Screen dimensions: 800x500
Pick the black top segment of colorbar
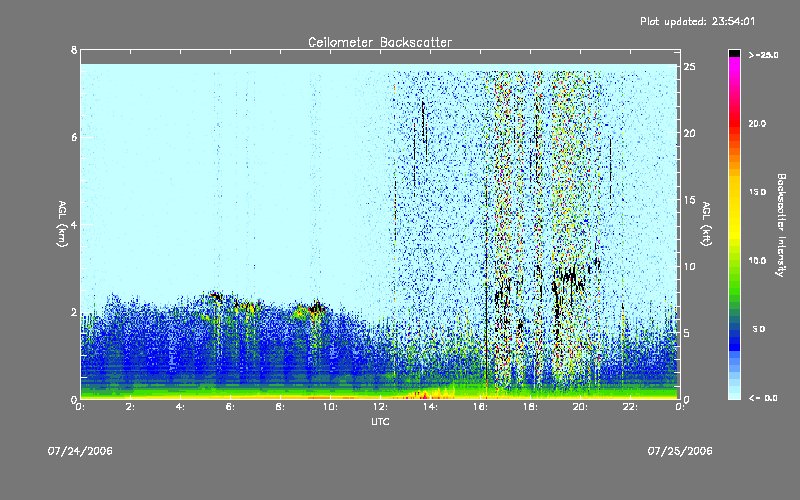pyautogui.click(x=734, y=53)
